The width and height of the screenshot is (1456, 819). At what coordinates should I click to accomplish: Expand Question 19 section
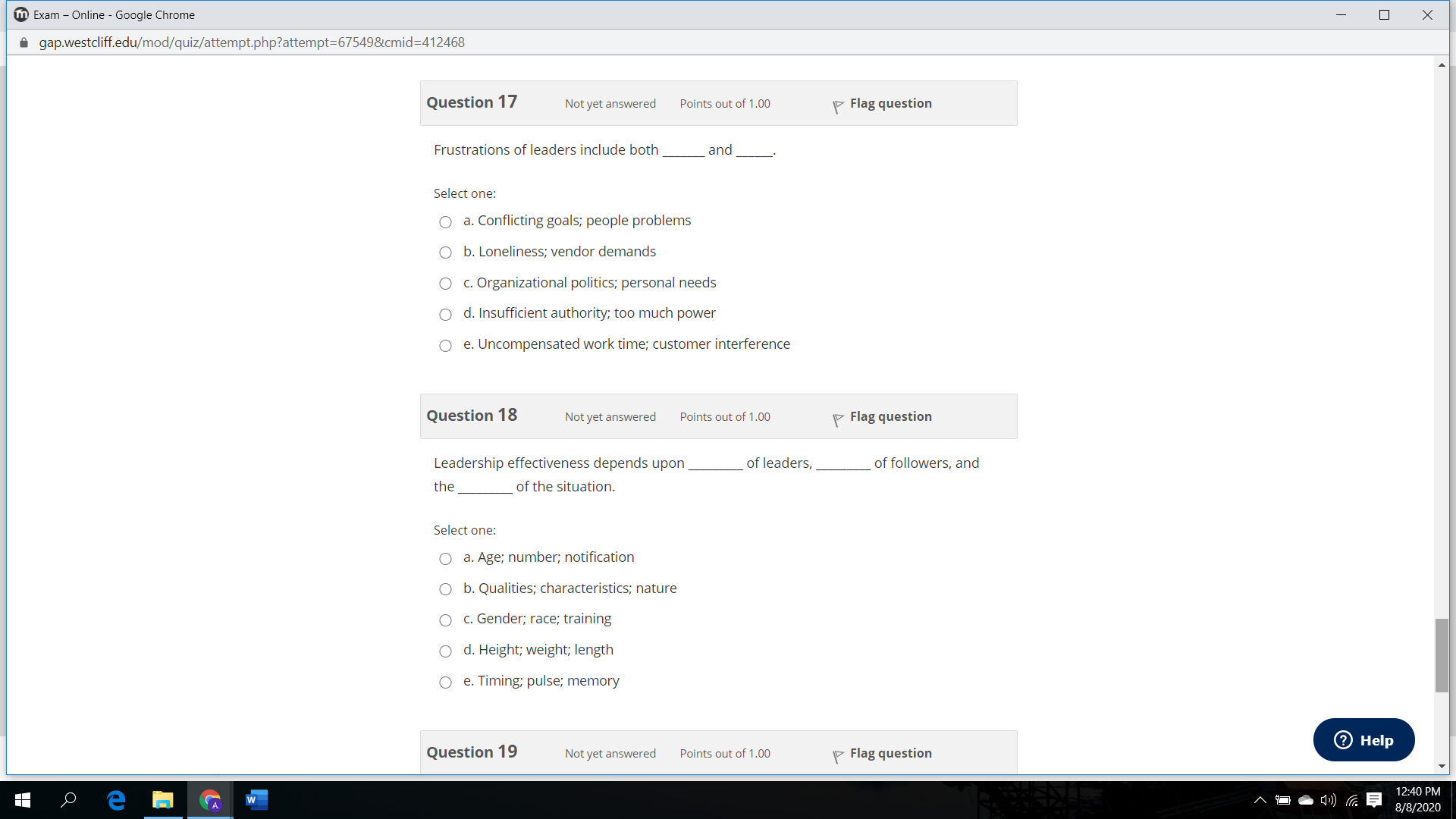click(x=471, y=752)
